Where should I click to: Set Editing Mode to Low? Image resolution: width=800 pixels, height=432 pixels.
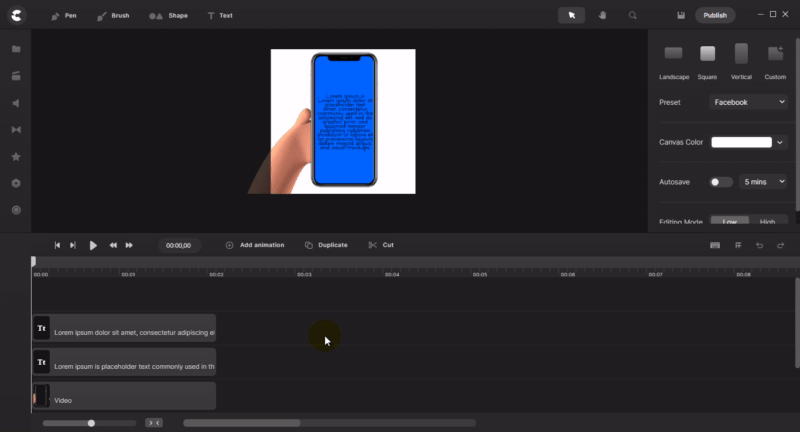730,221
